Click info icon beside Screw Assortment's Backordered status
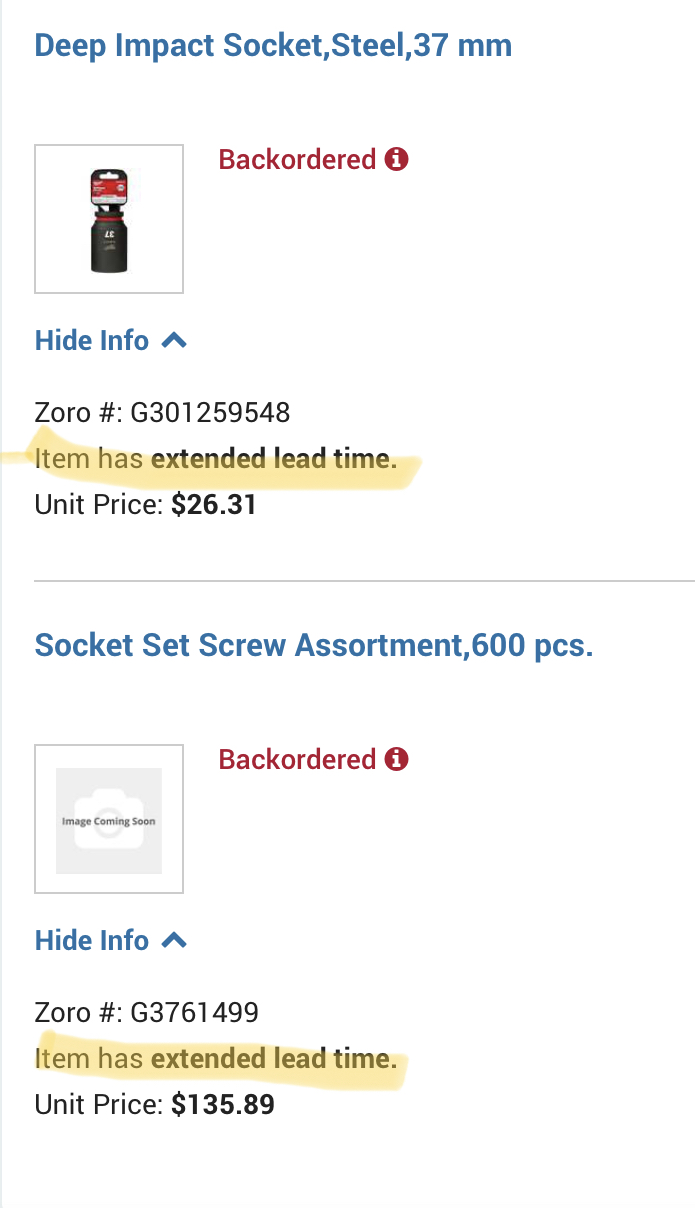695x1208 pixels. [x=397, y=759]
